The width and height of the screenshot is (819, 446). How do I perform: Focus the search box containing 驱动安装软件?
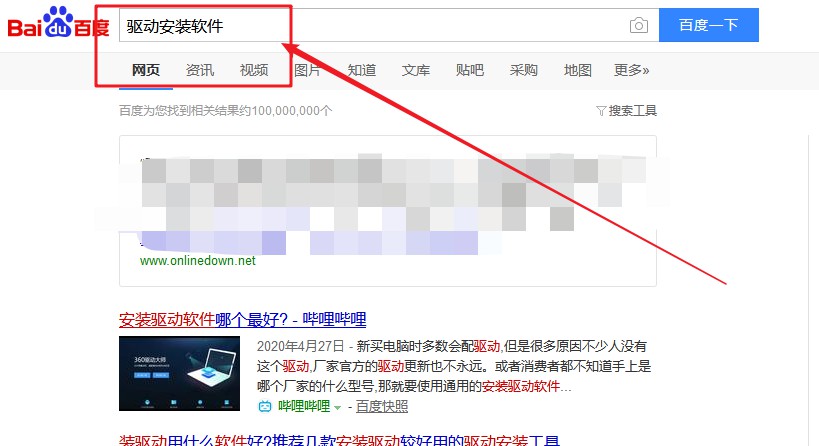coord(370,26)
